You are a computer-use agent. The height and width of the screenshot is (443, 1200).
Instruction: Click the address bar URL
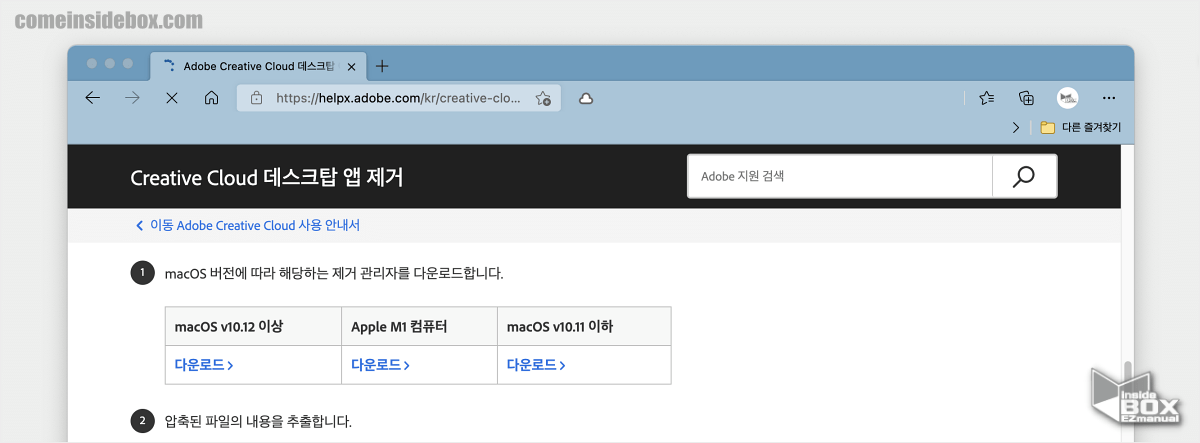[x=398, y=98]
